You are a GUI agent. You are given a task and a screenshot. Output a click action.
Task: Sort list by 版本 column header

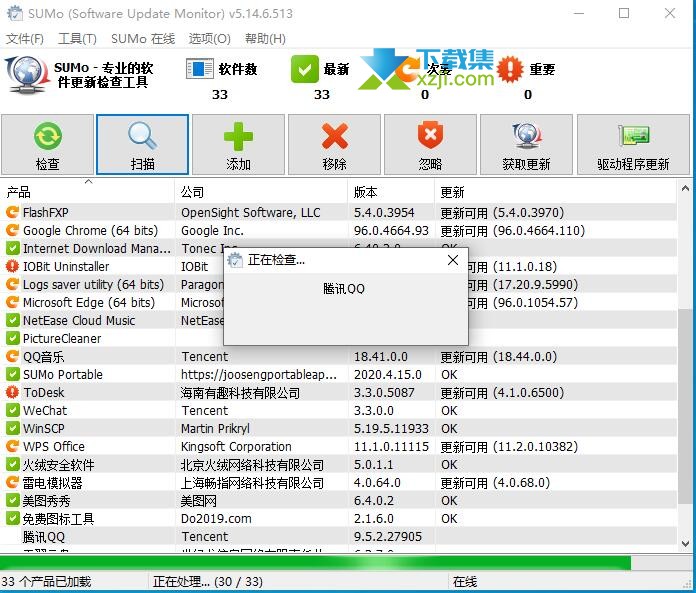(391, 192)
